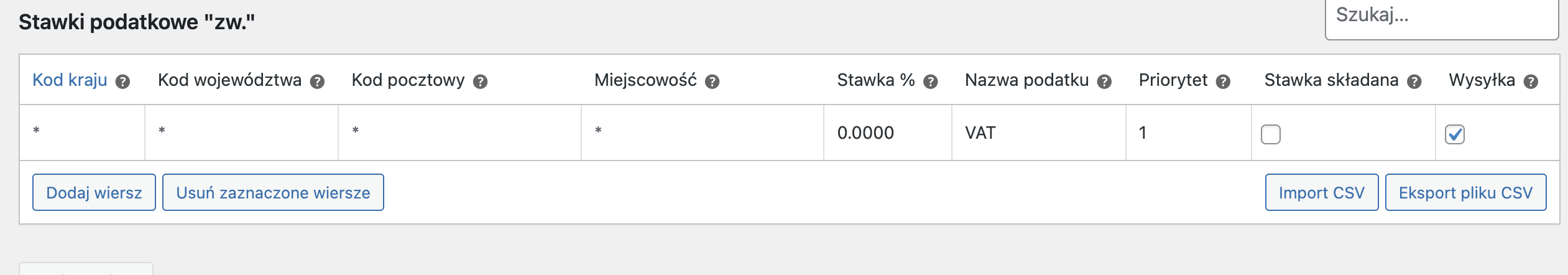Click help icon next to Wysyłka
1568x275 pixels.
pos(1531,82)
